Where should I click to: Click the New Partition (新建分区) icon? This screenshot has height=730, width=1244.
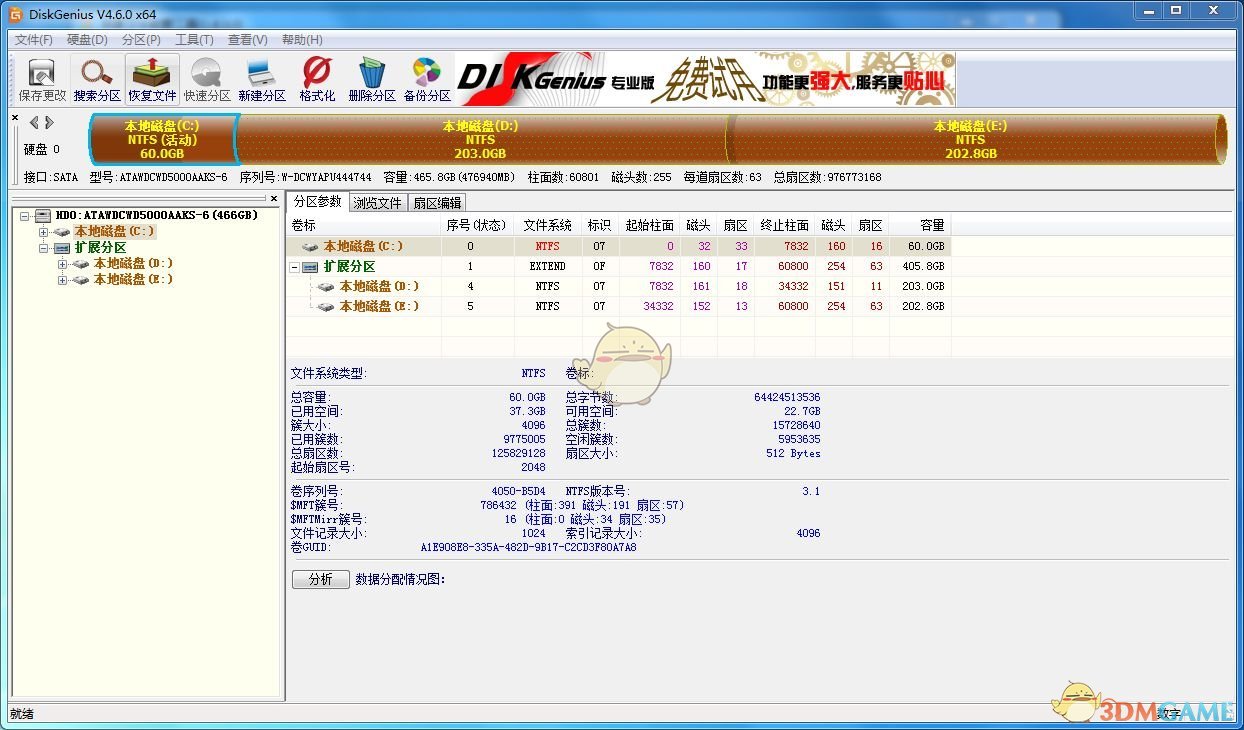click(x=262, y=79)
